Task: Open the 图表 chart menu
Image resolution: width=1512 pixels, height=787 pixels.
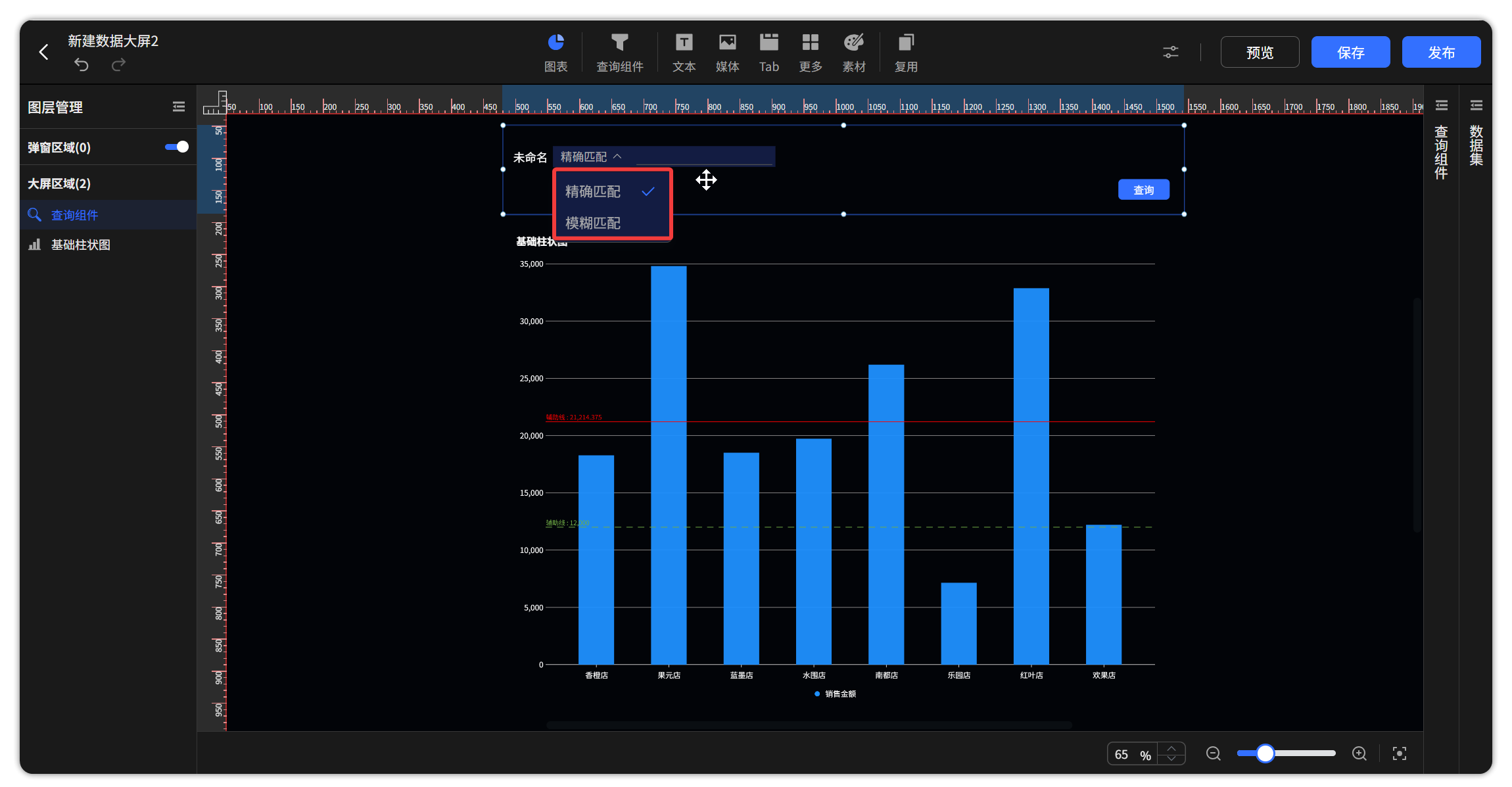Action: coord(555,53)
